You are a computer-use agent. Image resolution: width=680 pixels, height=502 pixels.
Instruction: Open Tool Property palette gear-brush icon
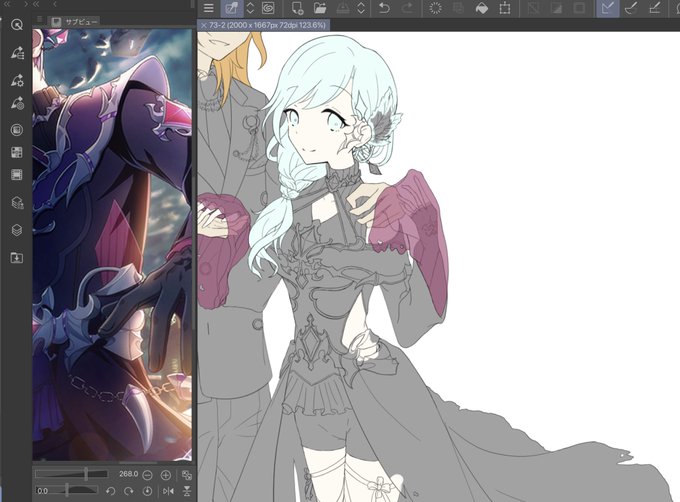click(17, 80)
